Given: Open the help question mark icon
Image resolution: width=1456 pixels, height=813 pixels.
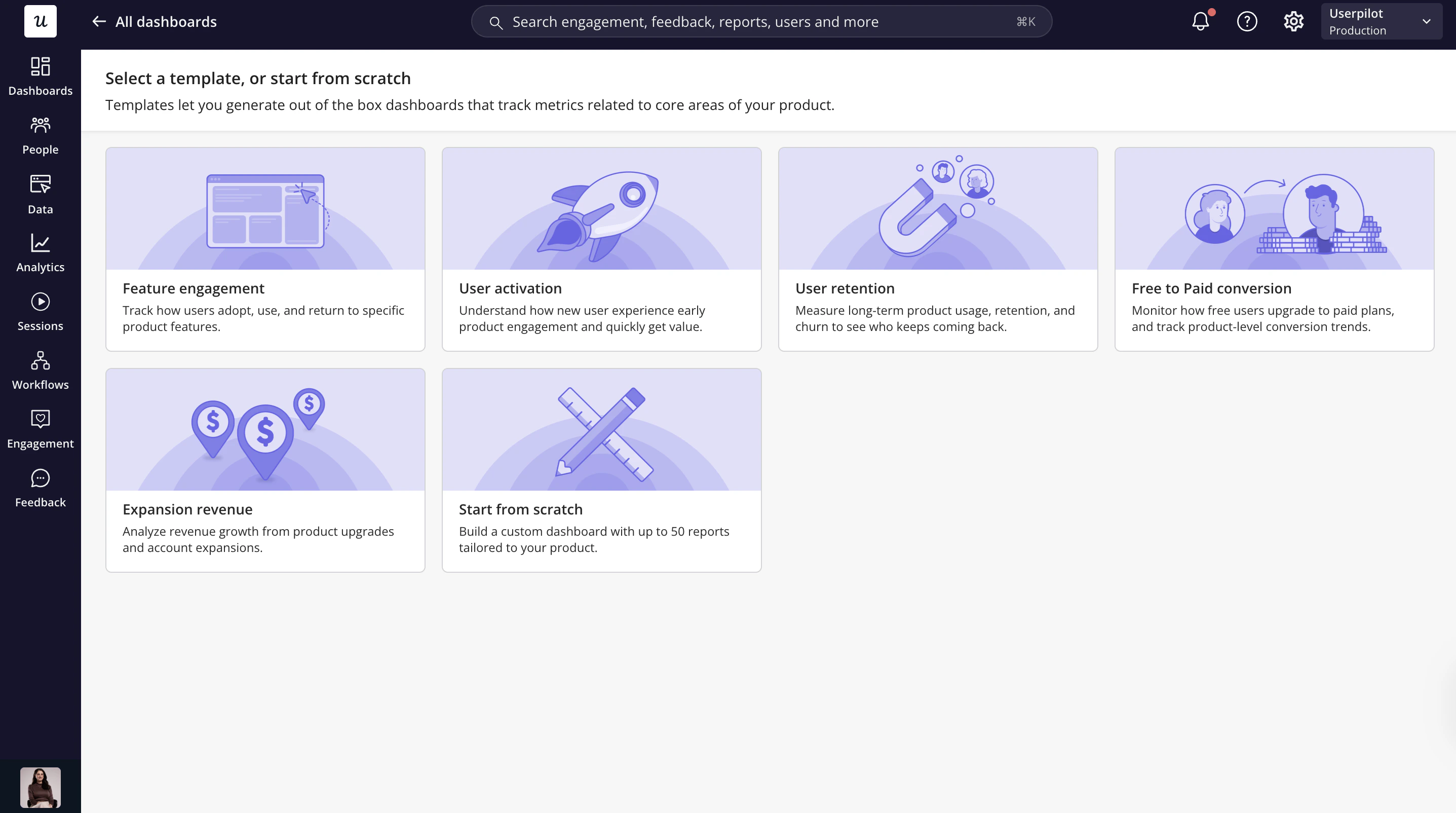Looking at the screenshot, I should pyautogui.click(x=1247, y=21).
